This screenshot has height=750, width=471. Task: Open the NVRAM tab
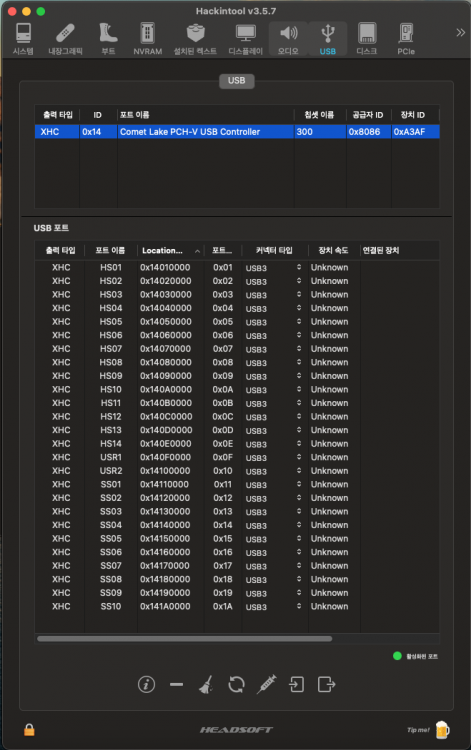[147, 39]
